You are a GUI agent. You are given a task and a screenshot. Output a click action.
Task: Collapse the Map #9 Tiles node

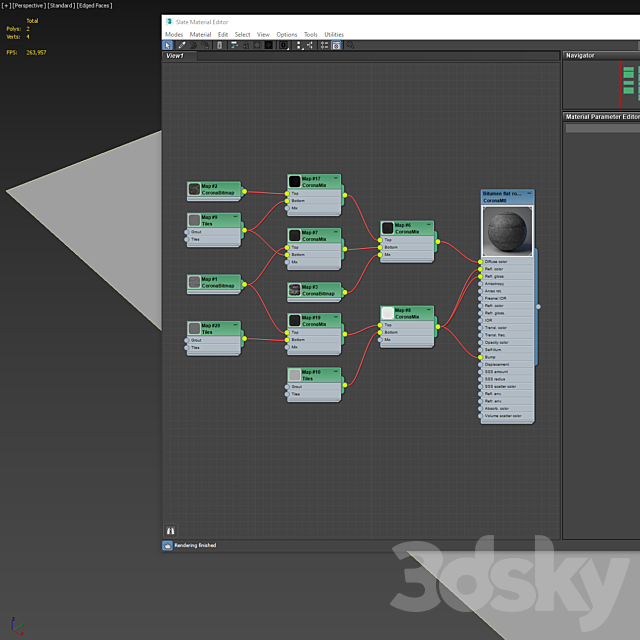click(235, 216)
